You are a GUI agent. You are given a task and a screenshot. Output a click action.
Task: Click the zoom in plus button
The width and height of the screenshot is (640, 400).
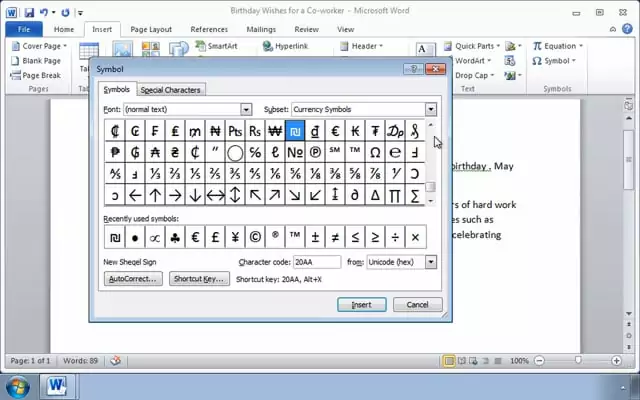pos(616,361)
